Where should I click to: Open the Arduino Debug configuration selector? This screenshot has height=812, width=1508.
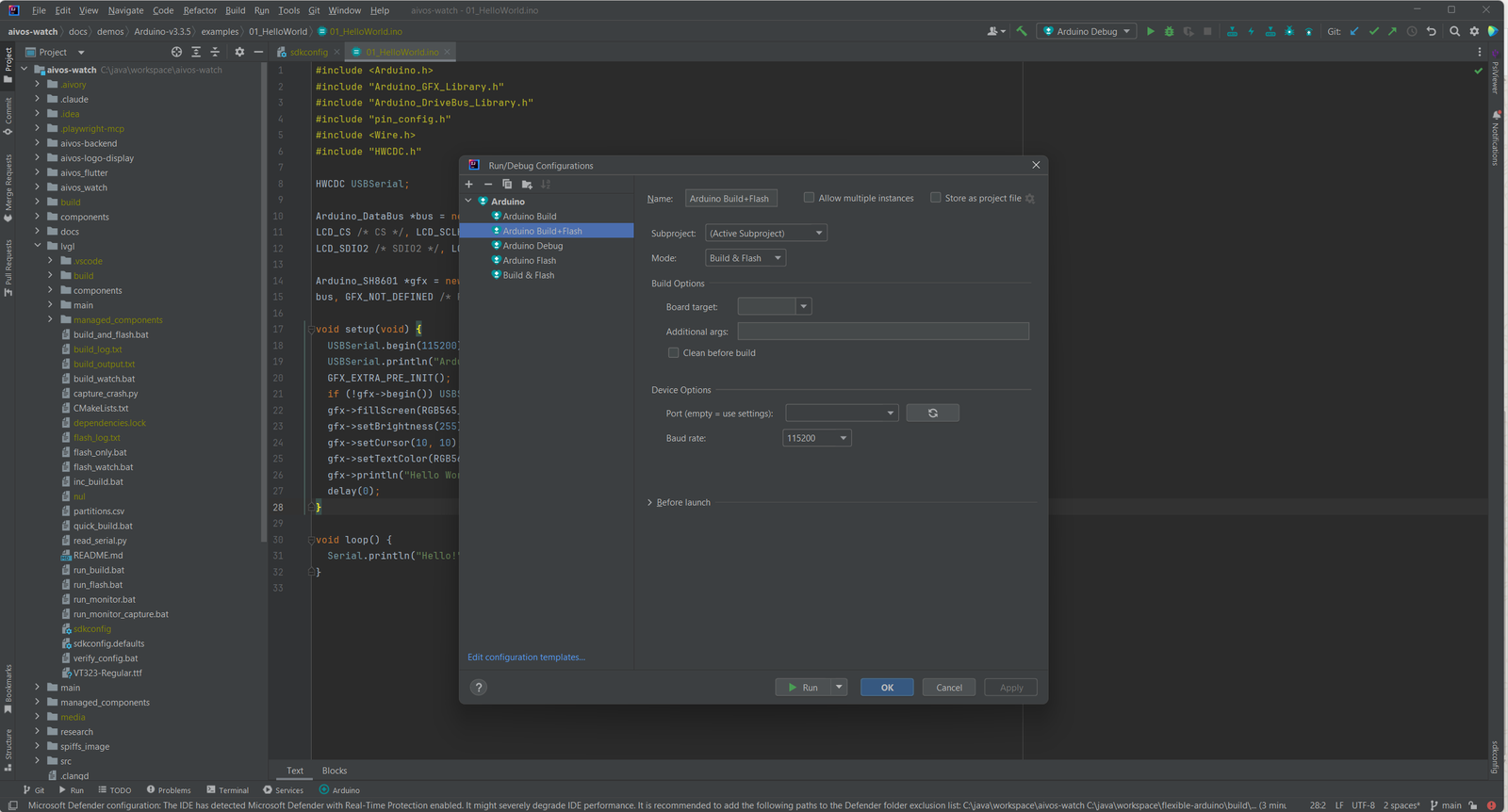point(1087,31)
